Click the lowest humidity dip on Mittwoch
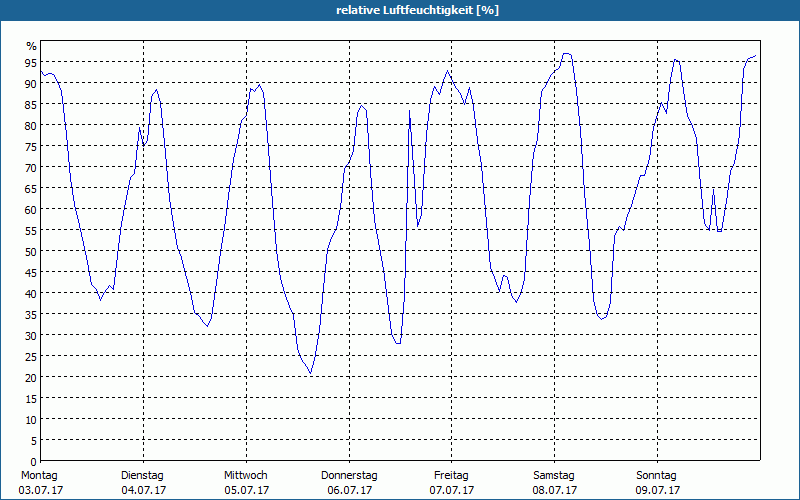The width and height of the screenshot is (800, 500). [310, 373]
